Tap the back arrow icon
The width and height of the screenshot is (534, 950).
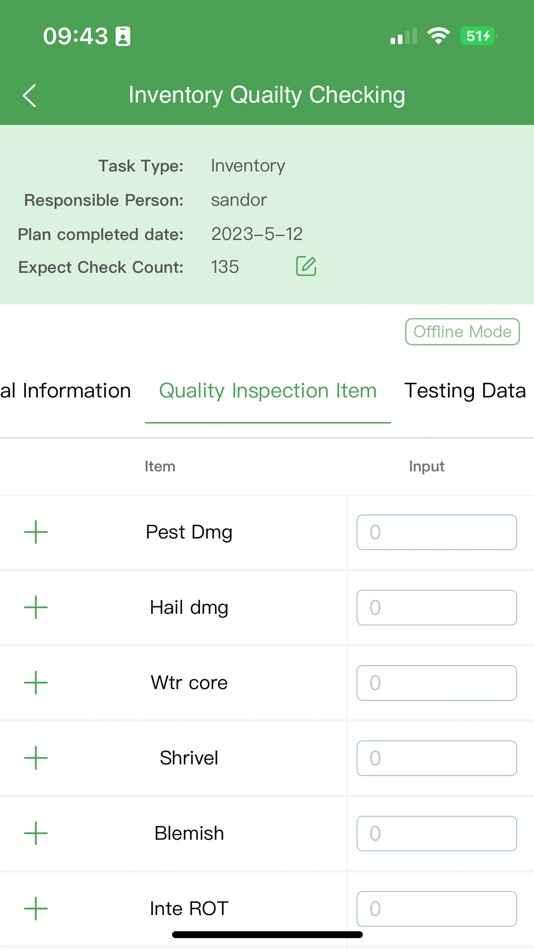tap(30, 96)
